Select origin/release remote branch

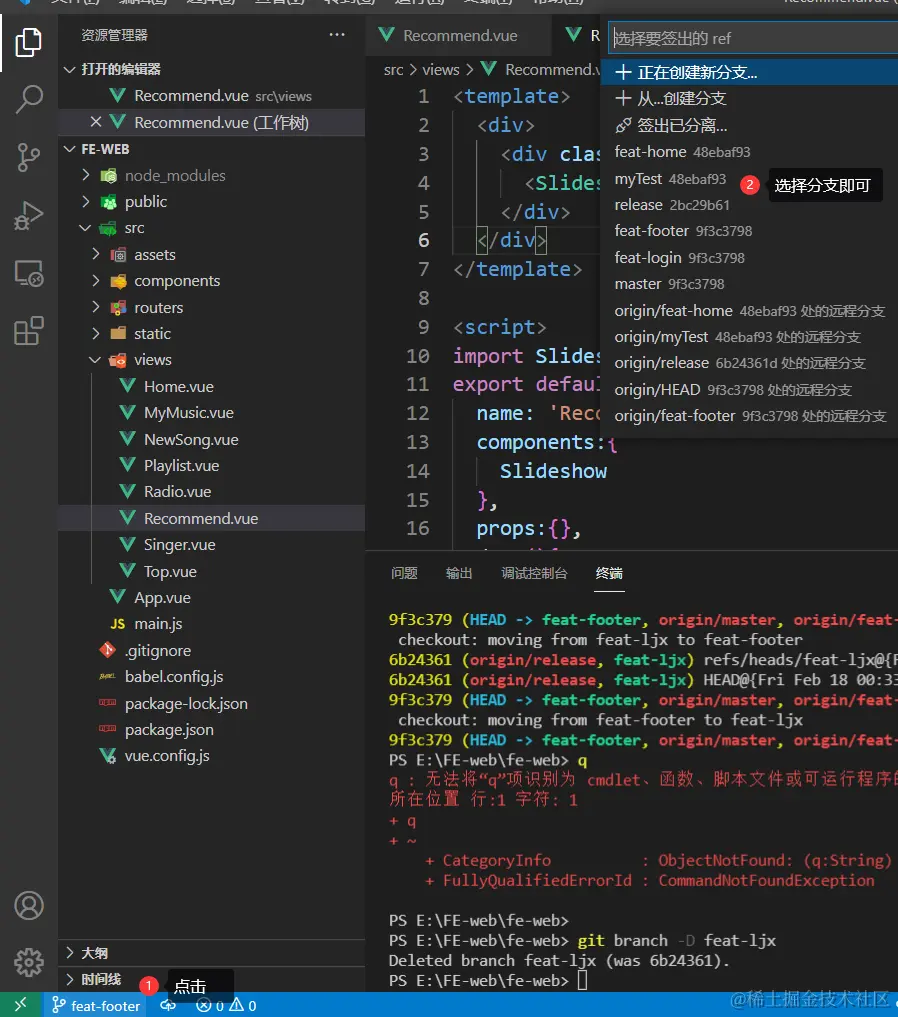(x=750, y=363)
